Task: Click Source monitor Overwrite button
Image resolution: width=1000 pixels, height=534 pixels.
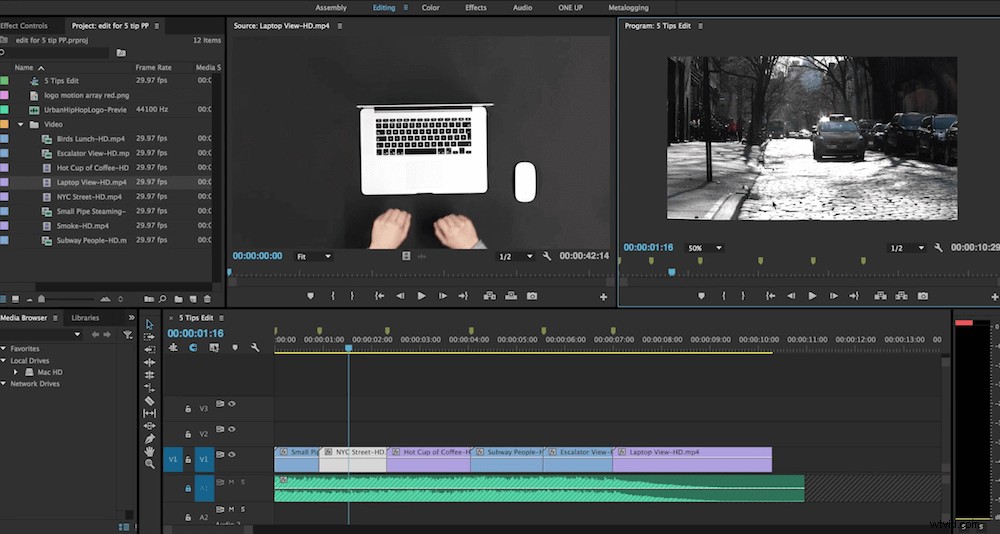Action: tap(511, 296)
